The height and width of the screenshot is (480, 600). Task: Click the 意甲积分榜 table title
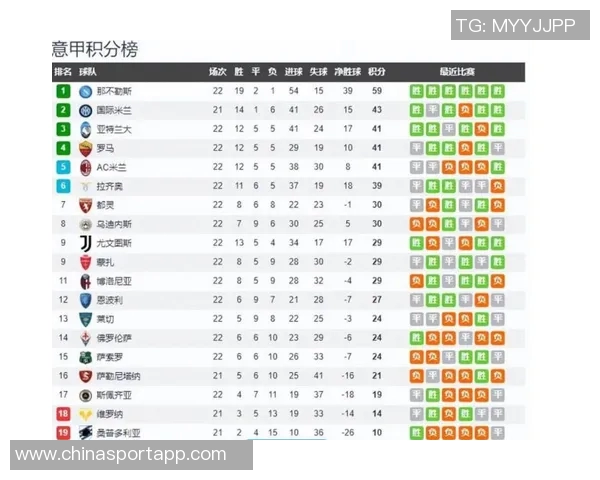click(94, 49)
